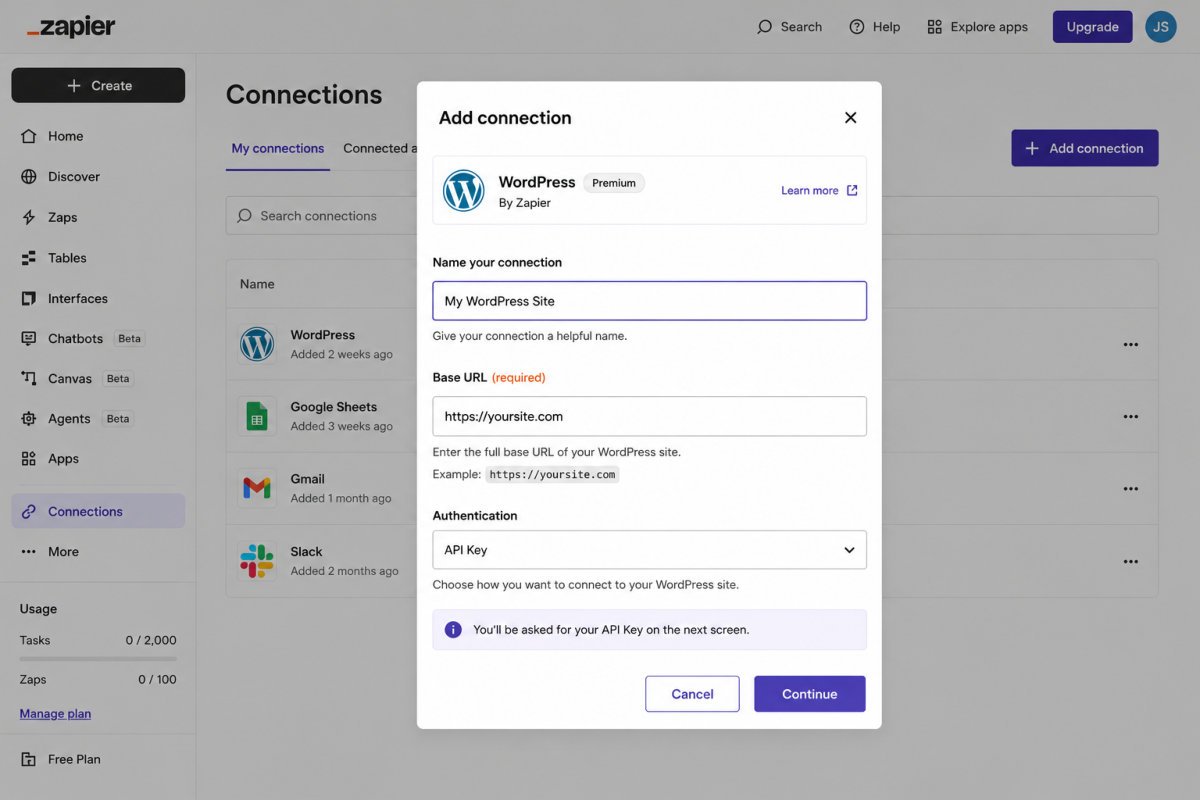Click the Base URL input field
Image resolution: width=1200 pixels, height=800 pixels.
[x=649, y=416]
